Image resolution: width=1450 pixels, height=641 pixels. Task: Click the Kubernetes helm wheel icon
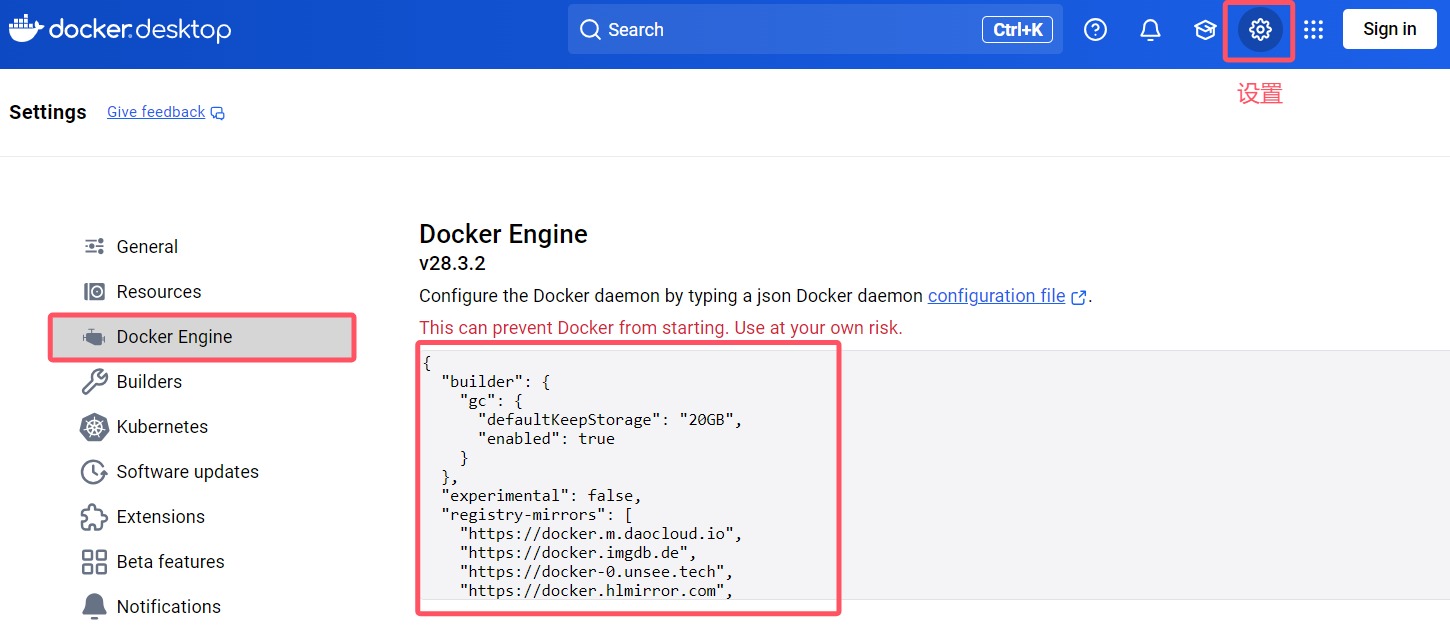pos(94,427)
